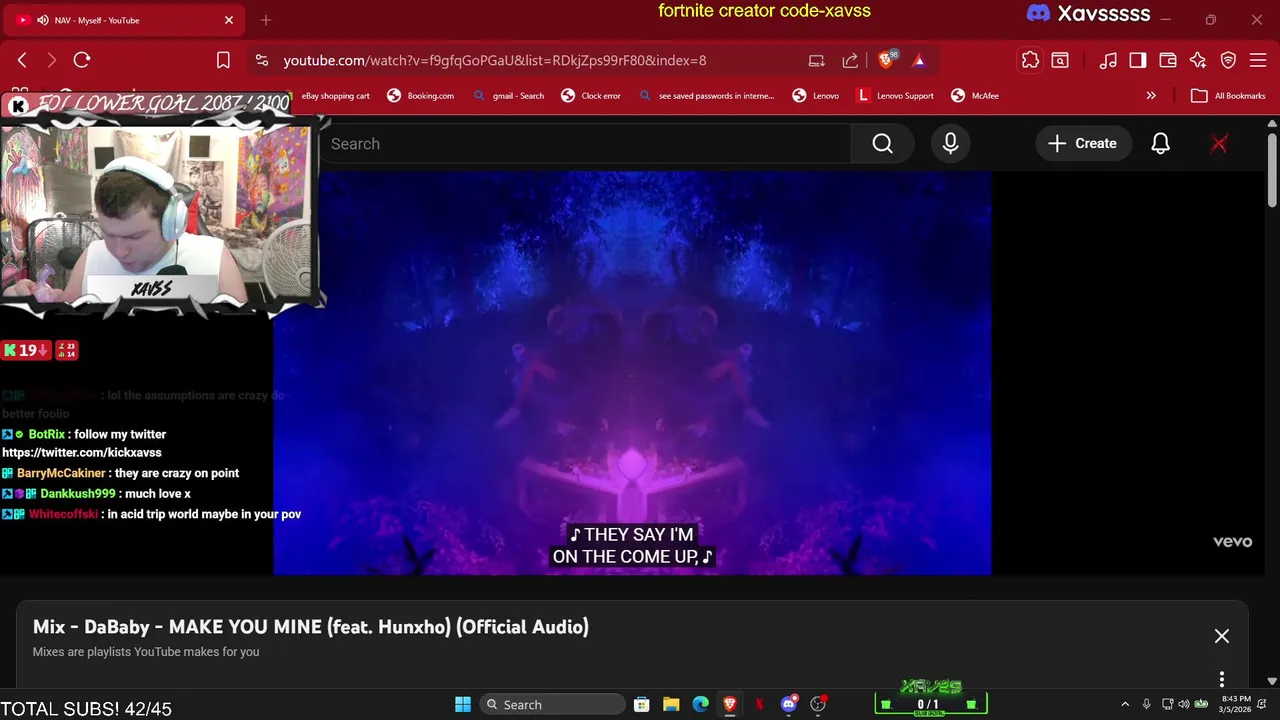Screen dimensions: 1280x720
Task: Open the eBay shopping cart bookmark
Action: [x=333, y=96]
